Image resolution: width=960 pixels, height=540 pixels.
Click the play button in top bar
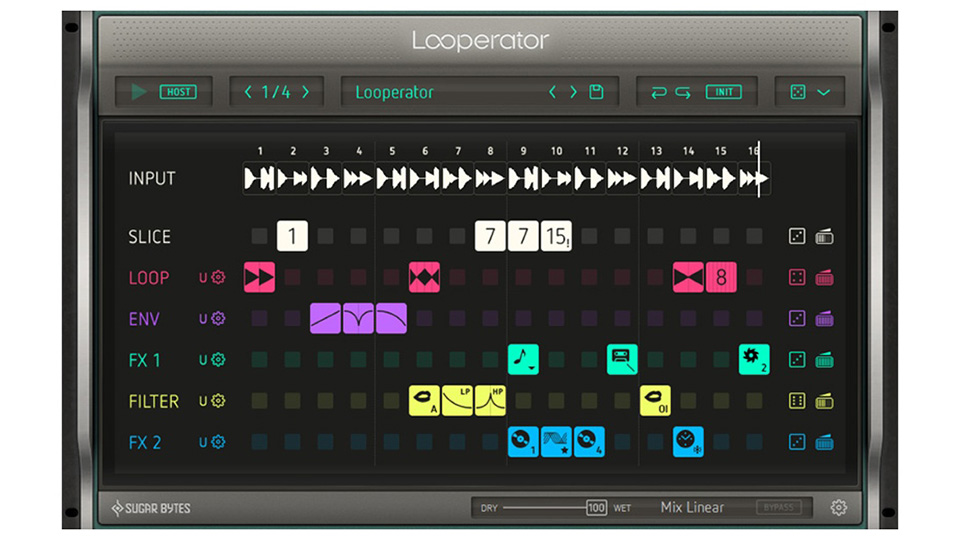click(x=139, y=92)
